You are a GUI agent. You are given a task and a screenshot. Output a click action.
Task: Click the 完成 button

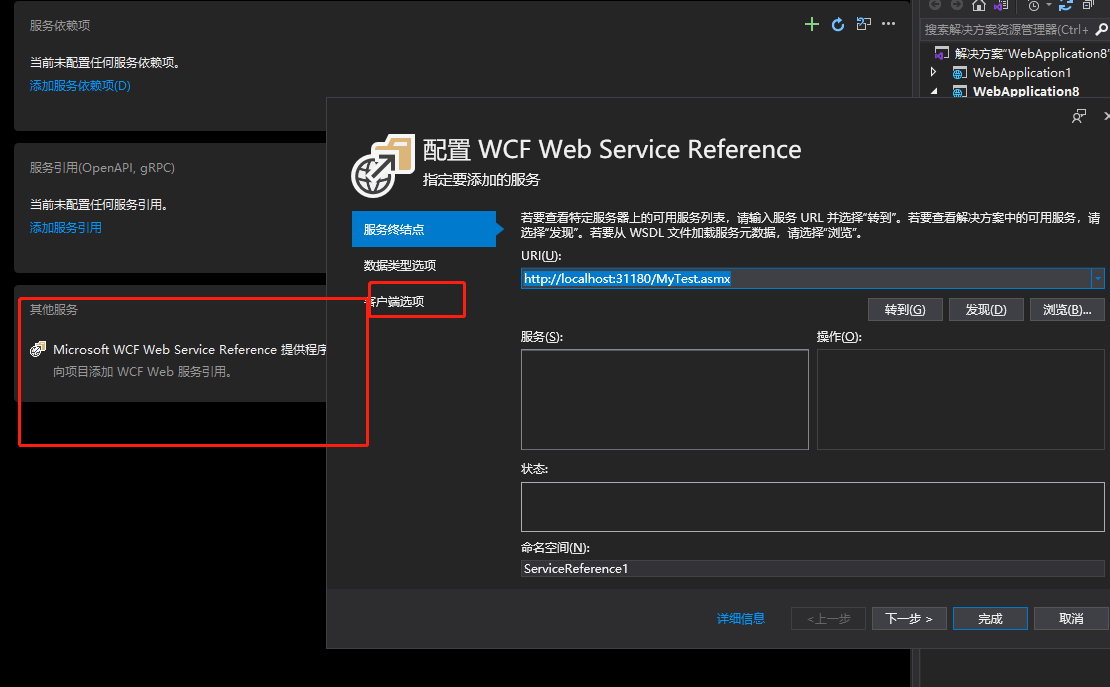click(x=990, y=618)
